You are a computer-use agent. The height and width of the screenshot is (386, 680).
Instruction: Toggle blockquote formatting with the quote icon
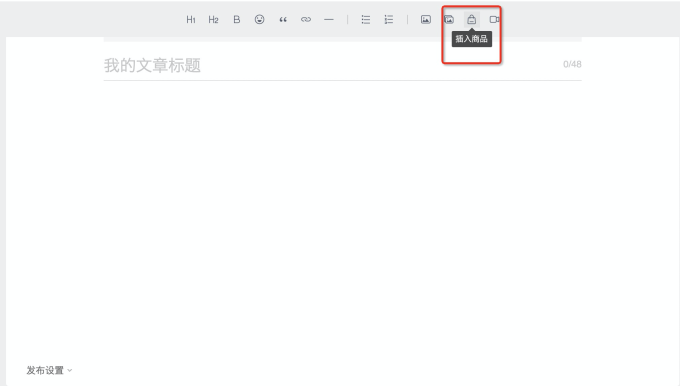283,20
